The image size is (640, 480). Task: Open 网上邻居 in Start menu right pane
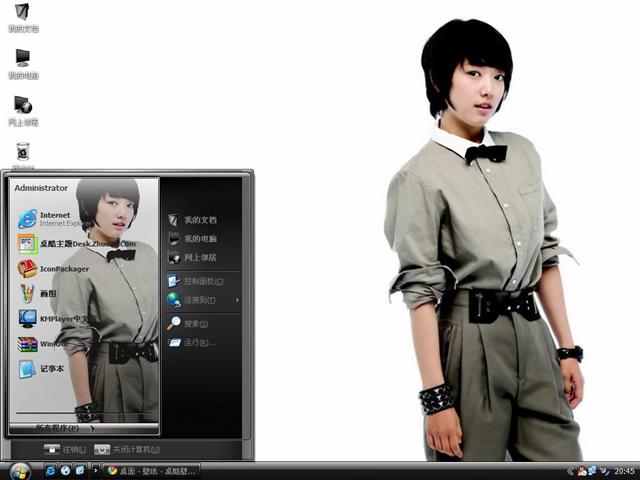point(192,258)
